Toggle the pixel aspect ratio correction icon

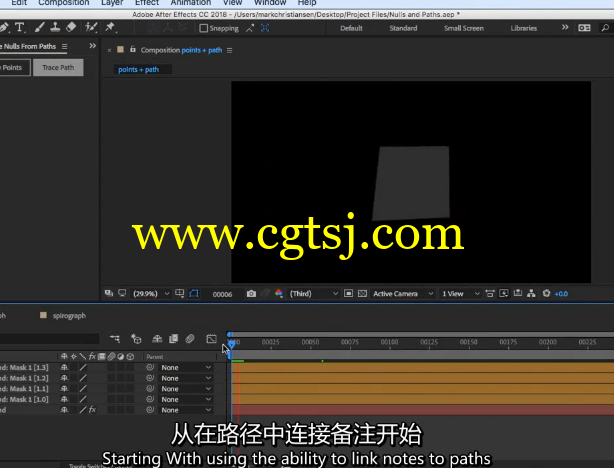coord(489,293)
